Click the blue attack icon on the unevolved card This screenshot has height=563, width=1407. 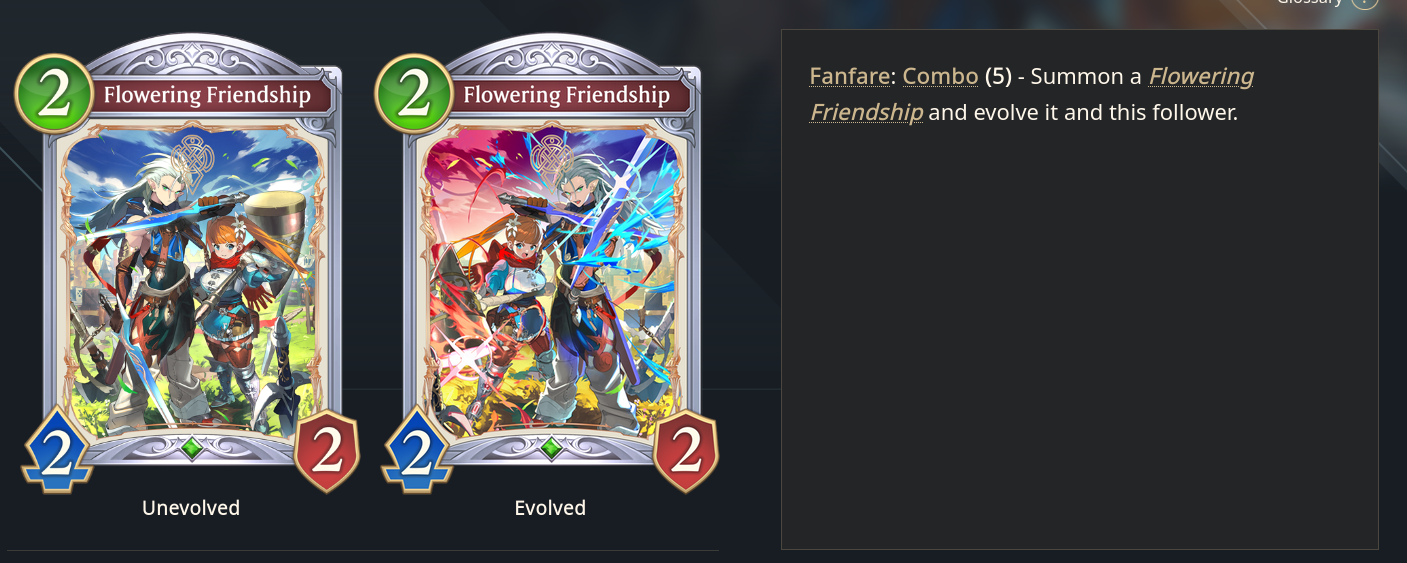click(x=57, y=451)
